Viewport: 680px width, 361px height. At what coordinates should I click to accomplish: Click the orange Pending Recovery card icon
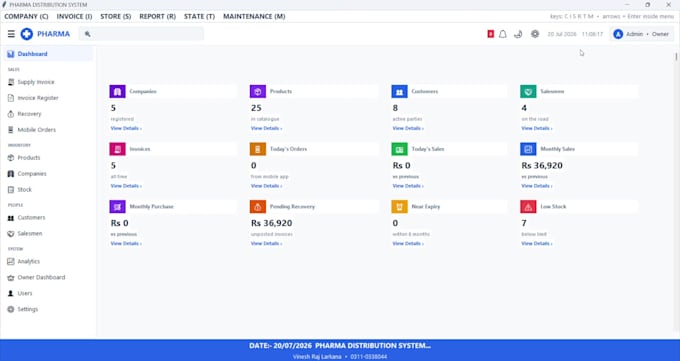tap(258, 207)
